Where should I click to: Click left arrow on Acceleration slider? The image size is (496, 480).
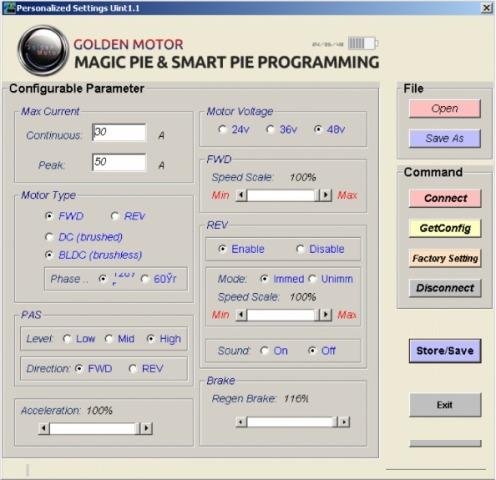[x=44, y=428]
